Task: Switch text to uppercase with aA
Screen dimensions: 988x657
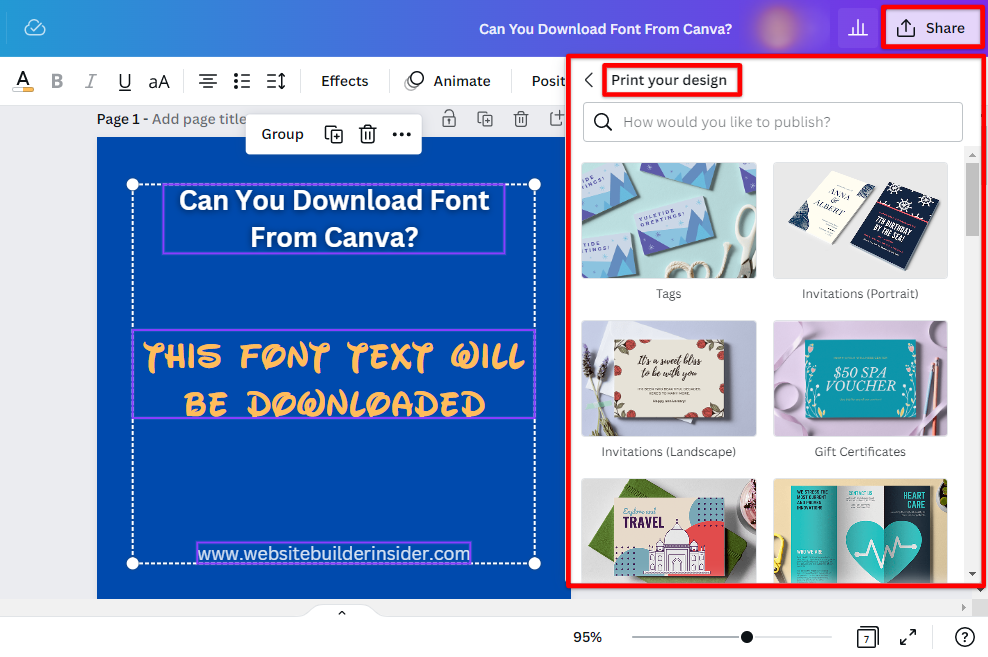Action: [x=159, y=82]
